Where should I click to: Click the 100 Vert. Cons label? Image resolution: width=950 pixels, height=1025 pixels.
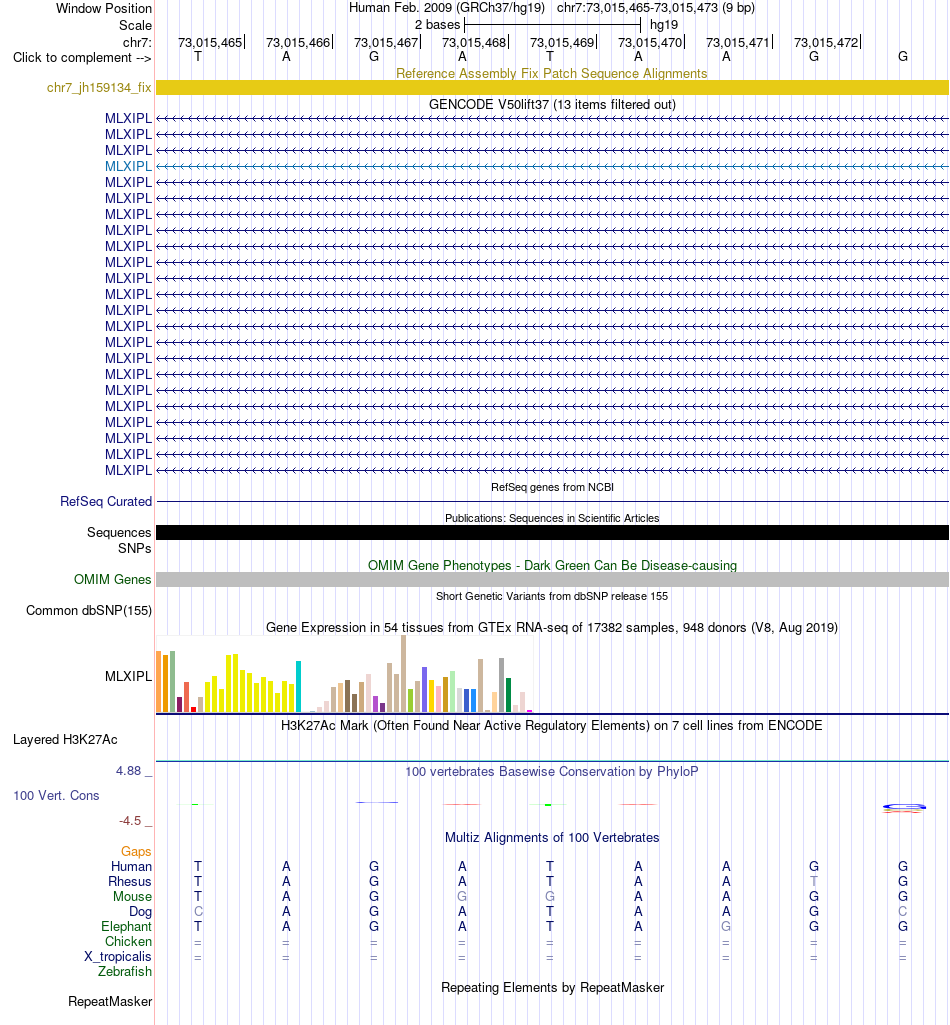56,796
